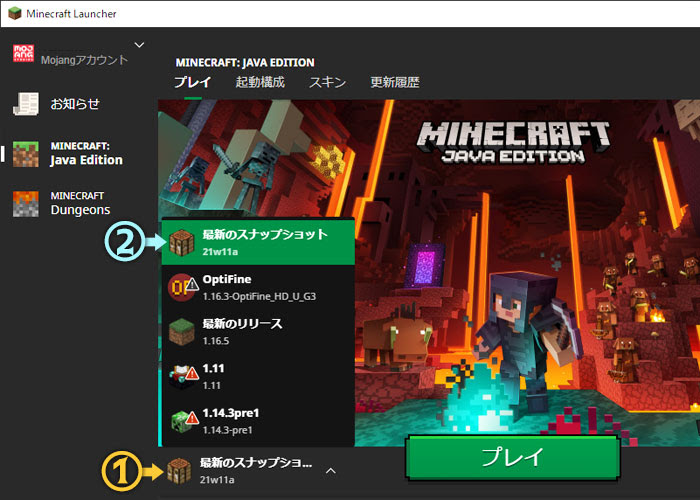The height and width of the screenshot is (500, 700).
Task: Choose 最新のスナップショット 21w11a from the list
Action: pos(258,242)
